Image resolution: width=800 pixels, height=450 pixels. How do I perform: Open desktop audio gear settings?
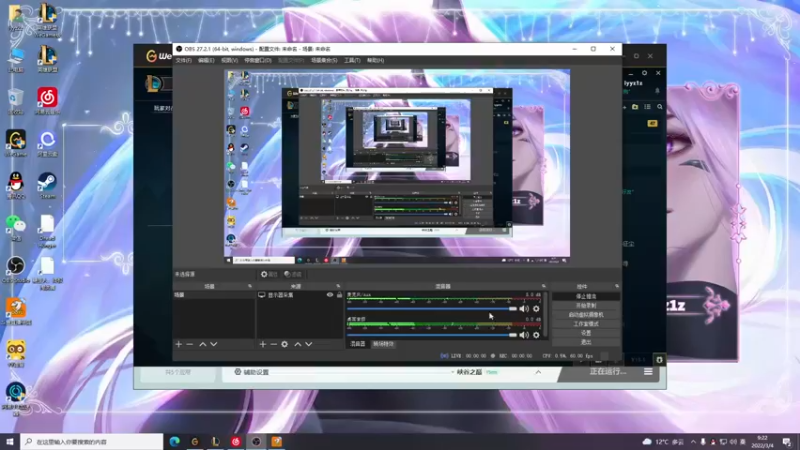click(x=536, y=335)
